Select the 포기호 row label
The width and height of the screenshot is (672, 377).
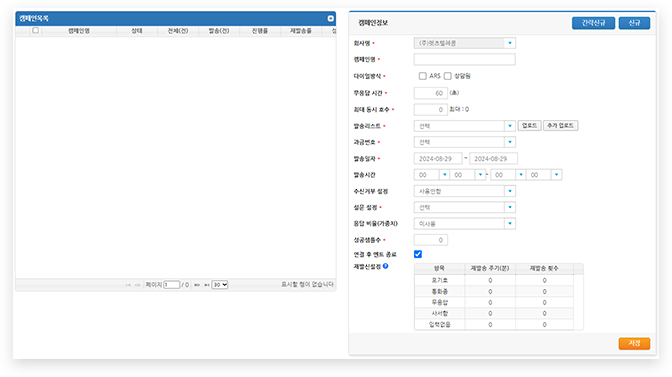(x=440, y=280)
